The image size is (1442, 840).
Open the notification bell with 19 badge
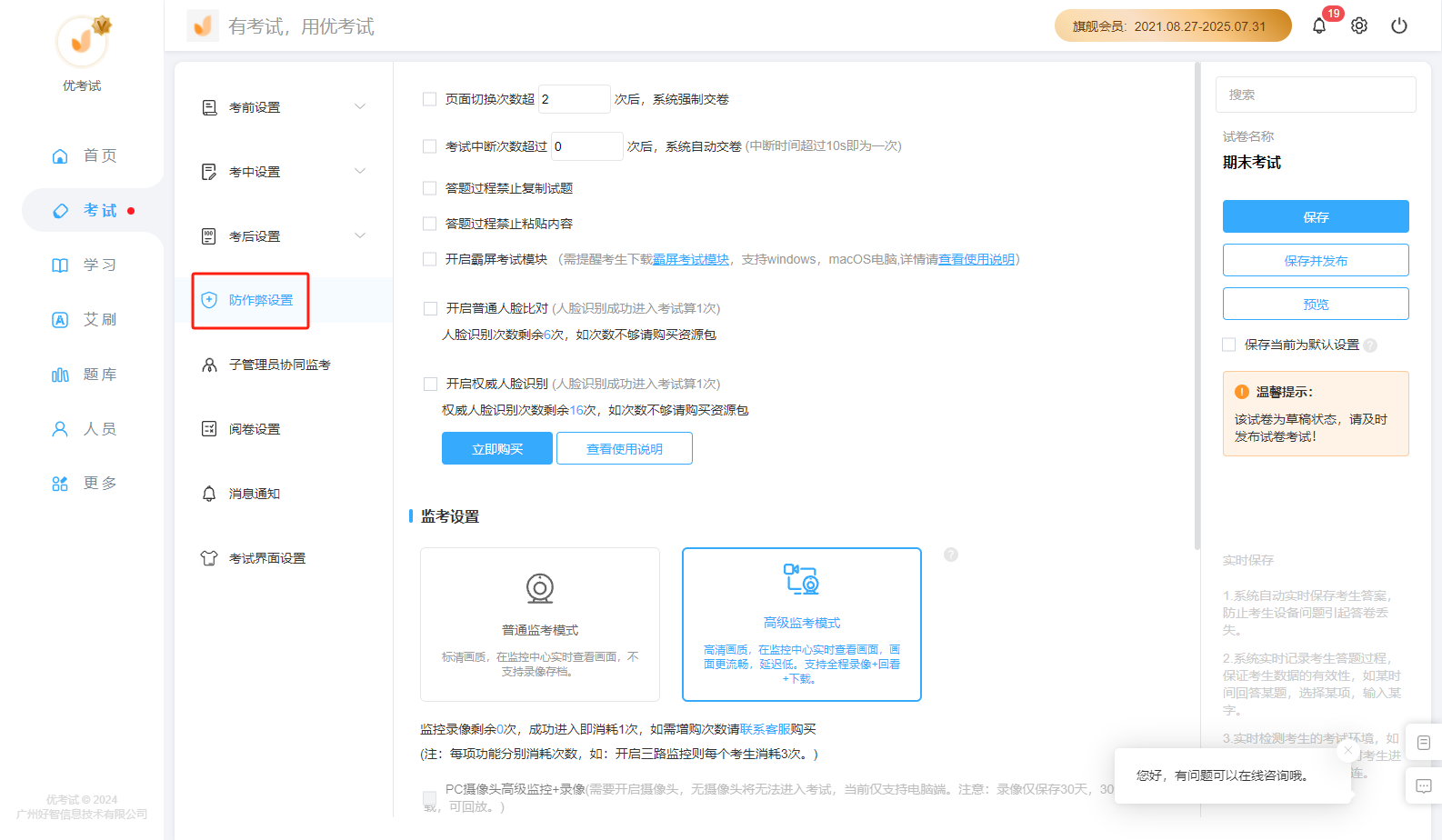[x=1319, y=25]
